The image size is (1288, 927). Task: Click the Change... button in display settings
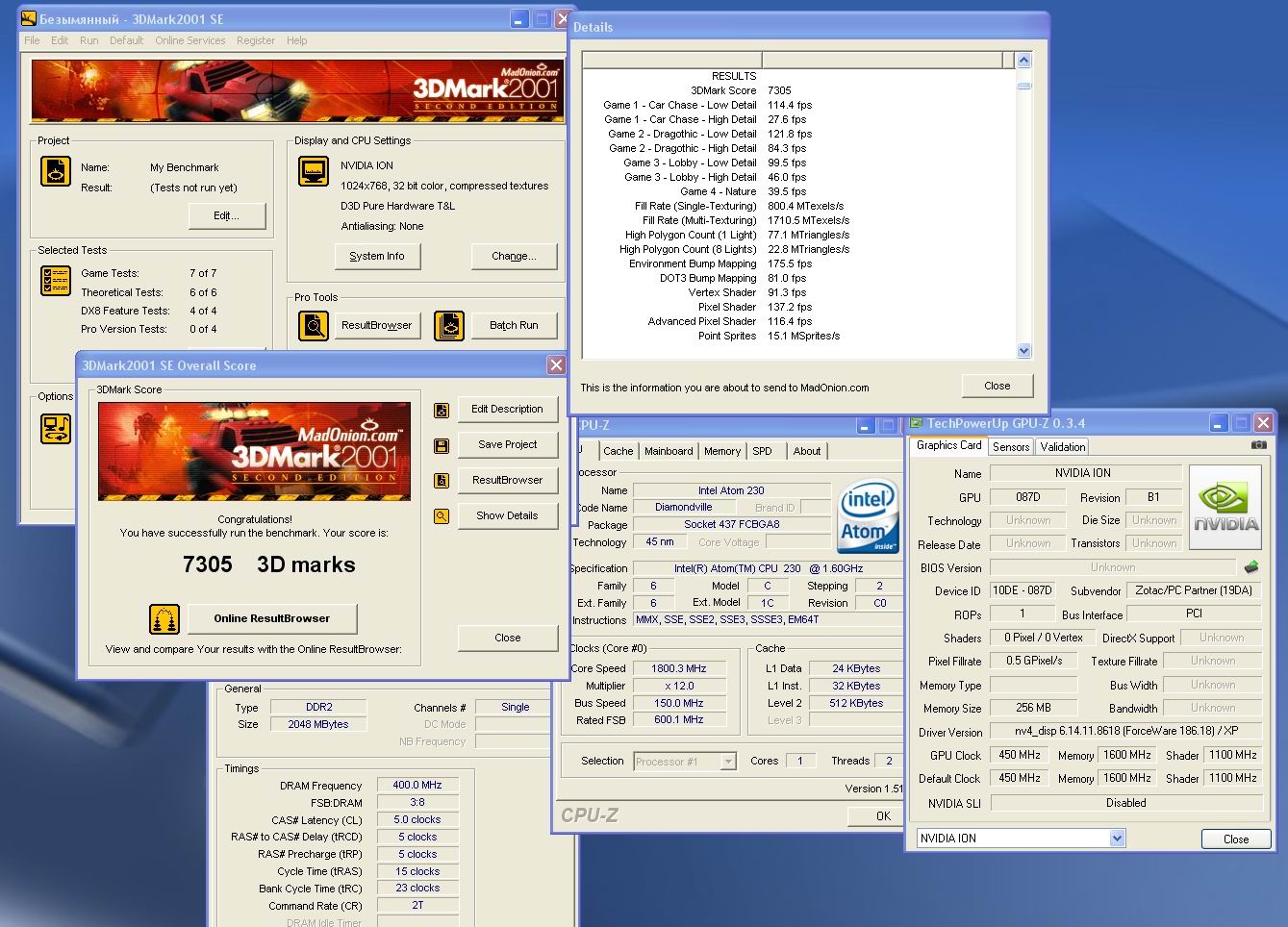(514, 256)
